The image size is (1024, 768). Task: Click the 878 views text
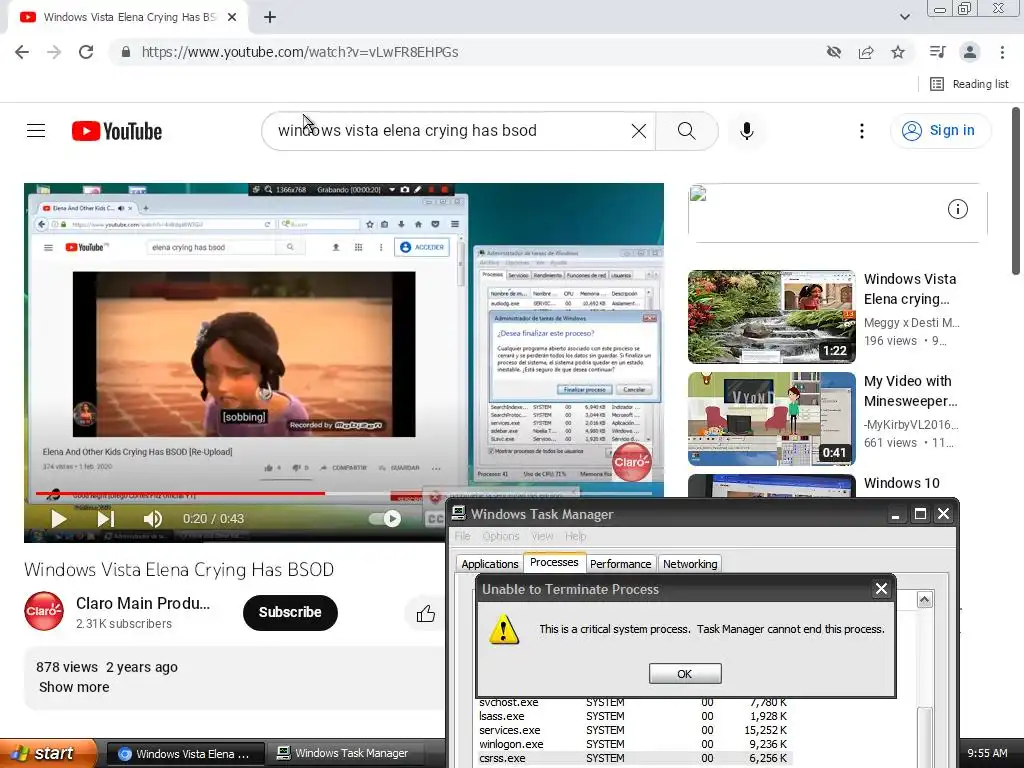click(x=67, y=667)
